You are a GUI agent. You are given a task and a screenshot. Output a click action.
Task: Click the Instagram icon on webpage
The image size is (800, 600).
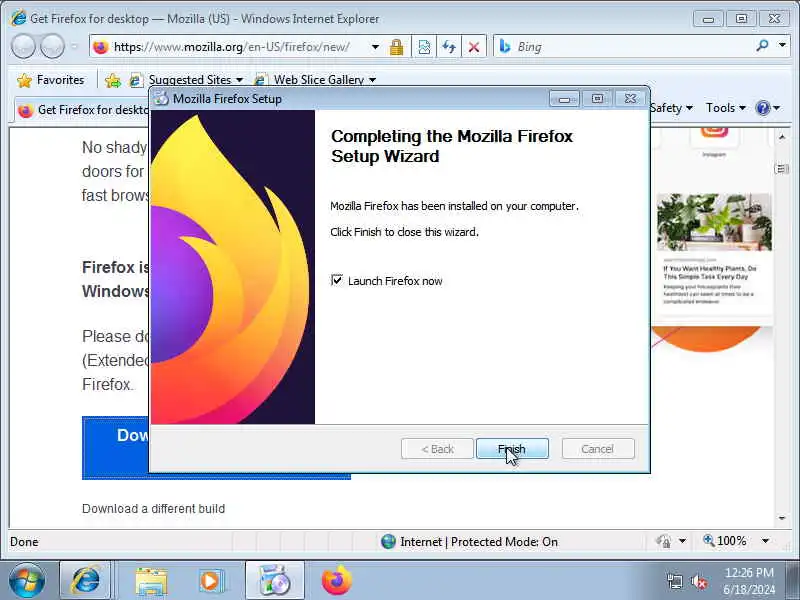714,132
